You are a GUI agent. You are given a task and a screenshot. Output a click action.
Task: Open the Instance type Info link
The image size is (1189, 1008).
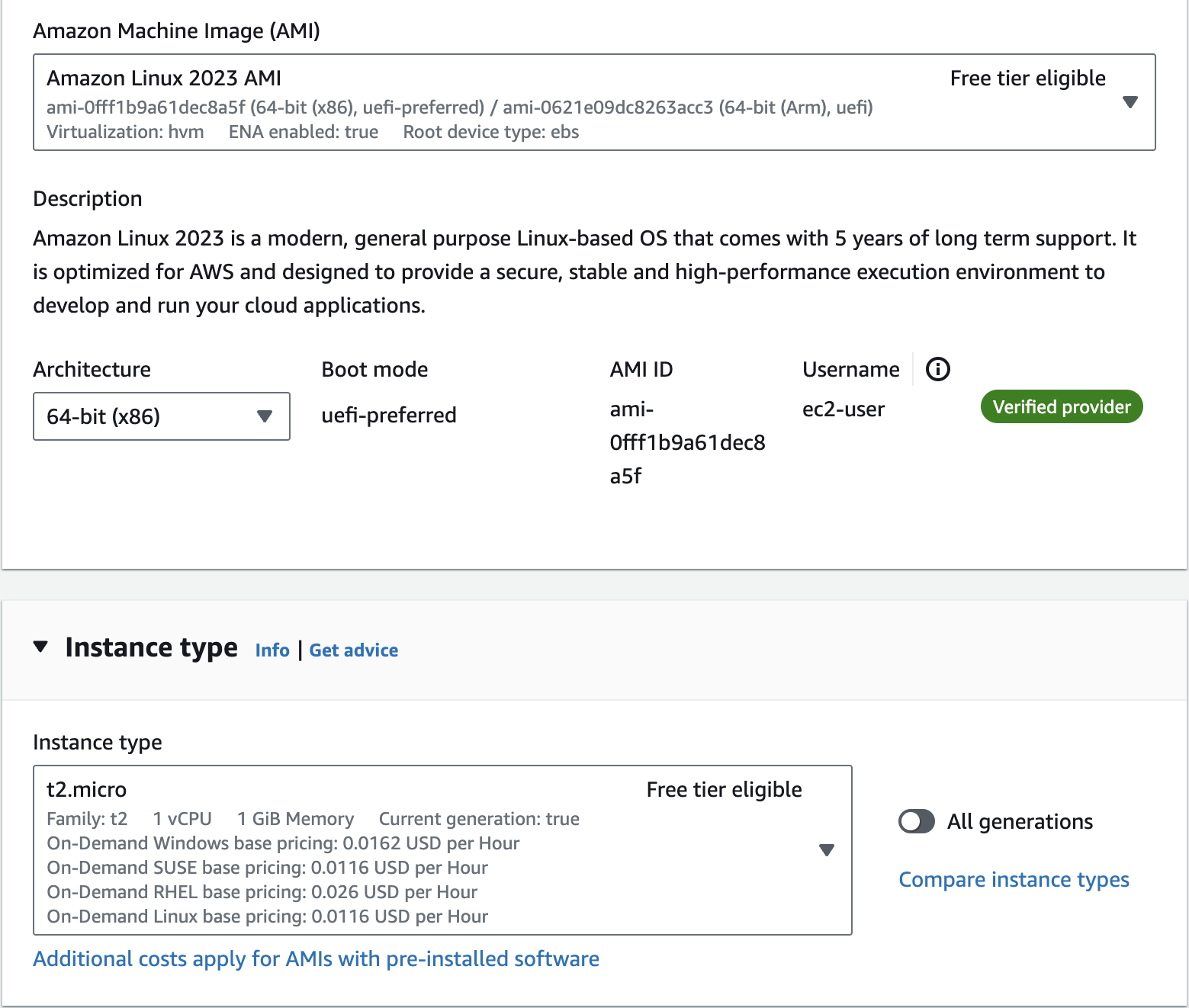click(272, 650)
